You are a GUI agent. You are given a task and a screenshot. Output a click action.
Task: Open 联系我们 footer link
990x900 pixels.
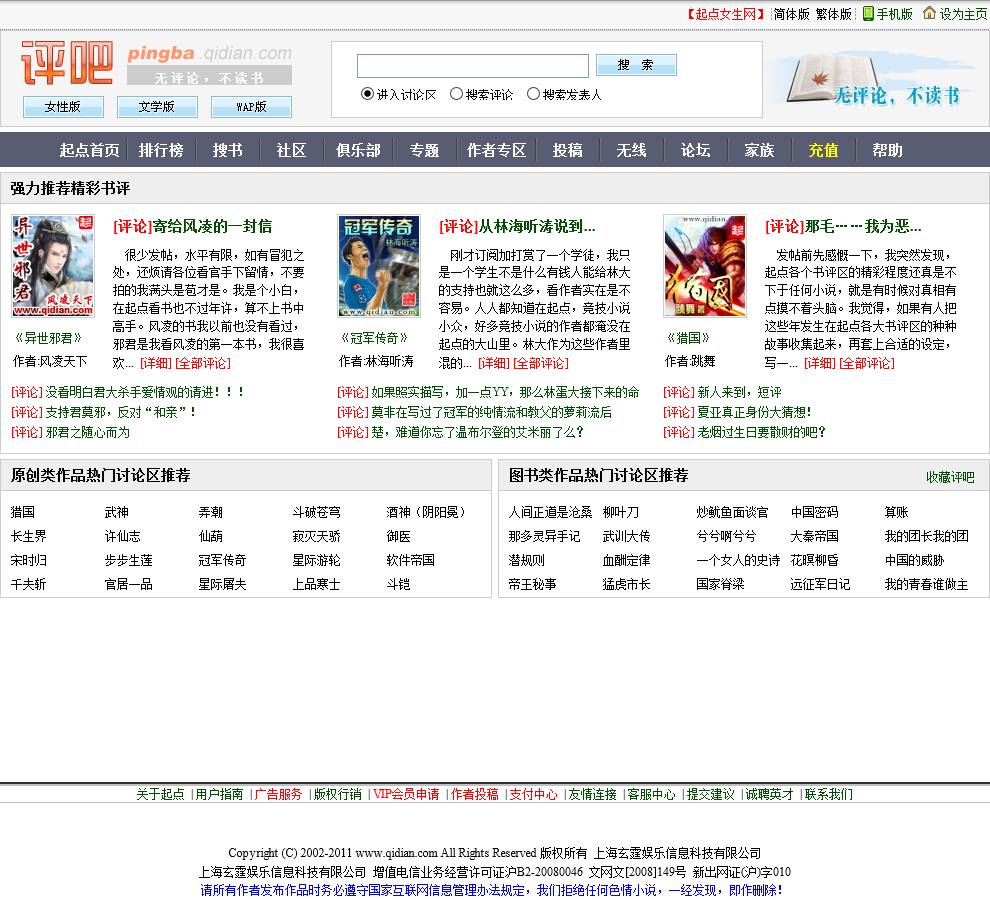[828, 794]
